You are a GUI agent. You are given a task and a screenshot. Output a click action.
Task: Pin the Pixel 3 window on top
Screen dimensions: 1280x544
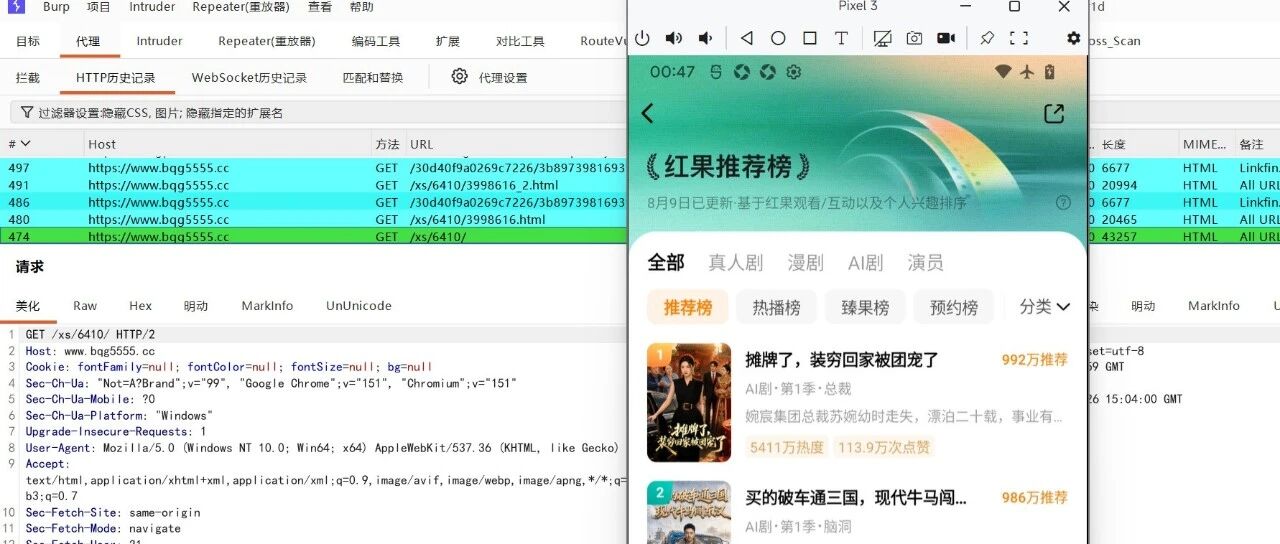pyautogui.click(x=987, y=38)
